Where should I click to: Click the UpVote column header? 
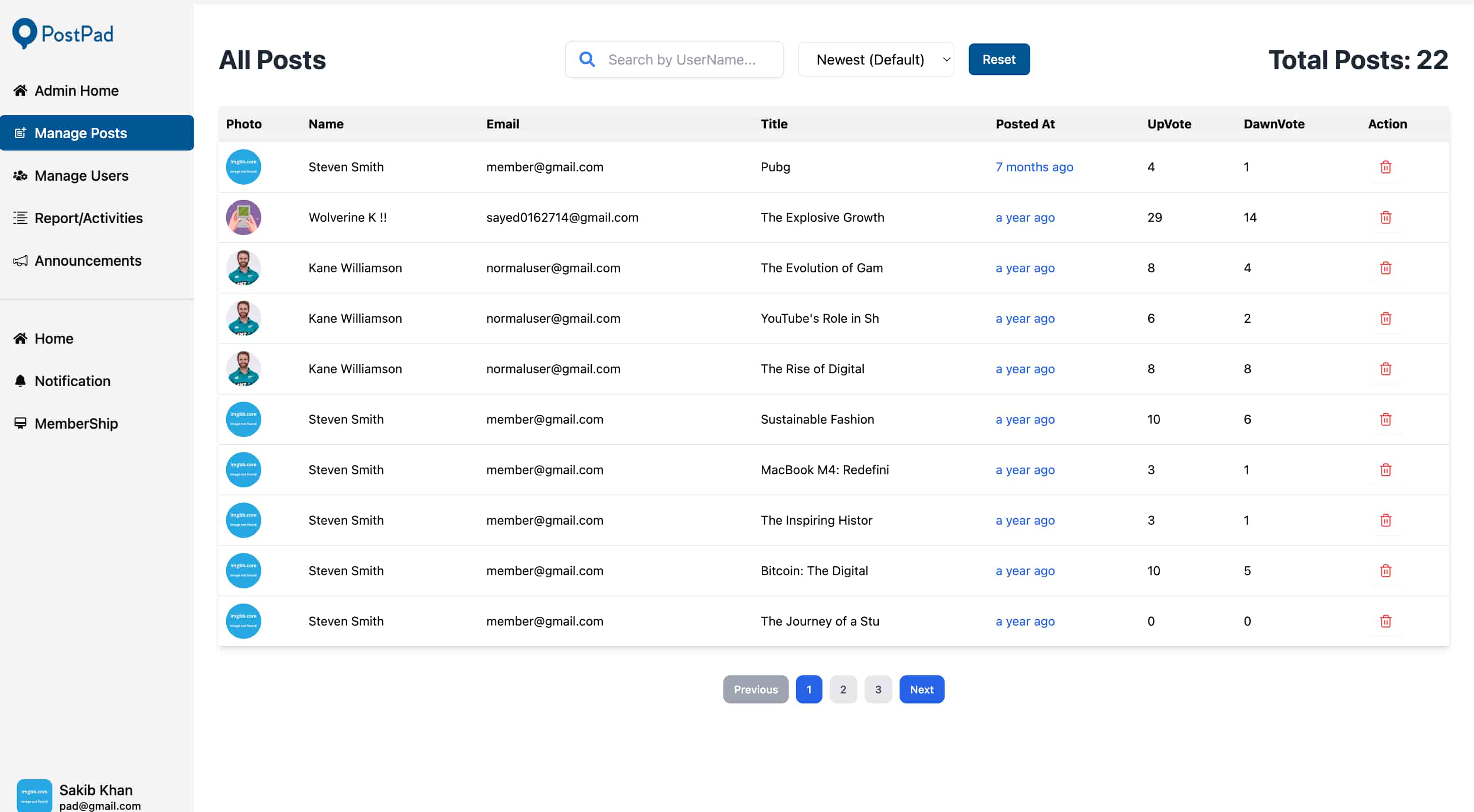[1169, 124]
